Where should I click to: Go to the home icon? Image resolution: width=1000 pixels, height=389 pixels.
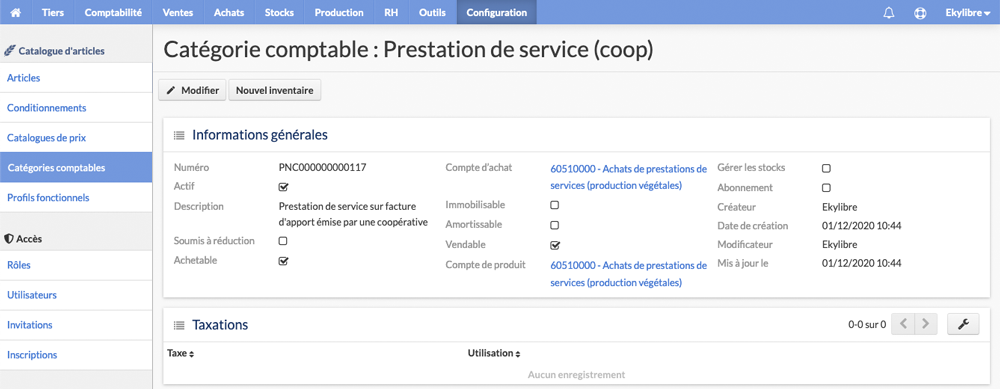[16, 12]
